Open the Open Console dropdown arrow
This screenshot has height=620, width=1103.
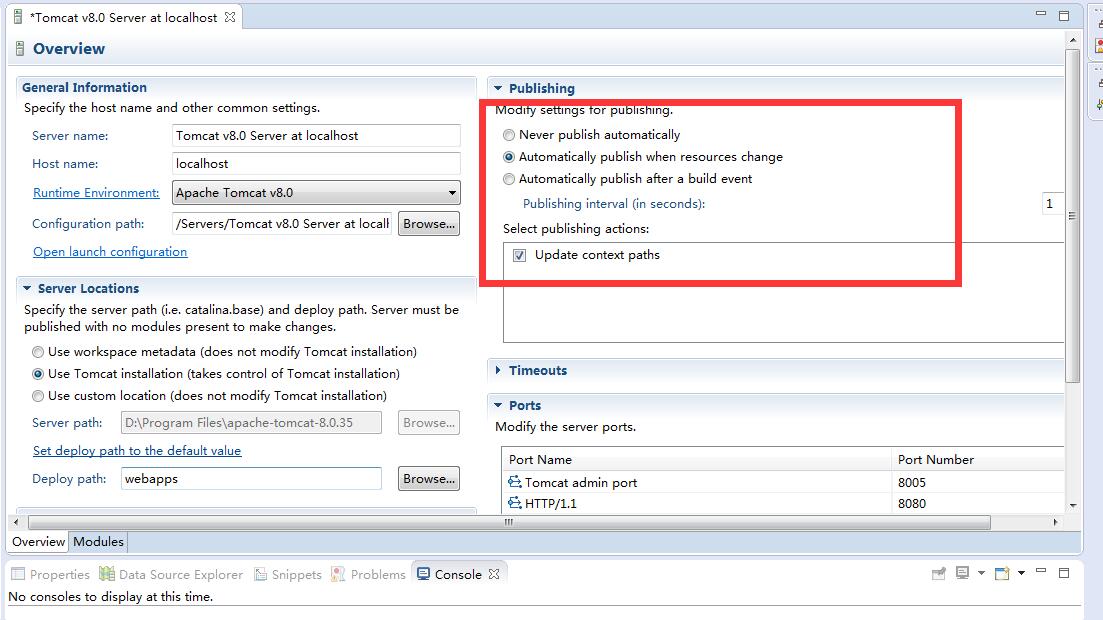point(1021,573)
